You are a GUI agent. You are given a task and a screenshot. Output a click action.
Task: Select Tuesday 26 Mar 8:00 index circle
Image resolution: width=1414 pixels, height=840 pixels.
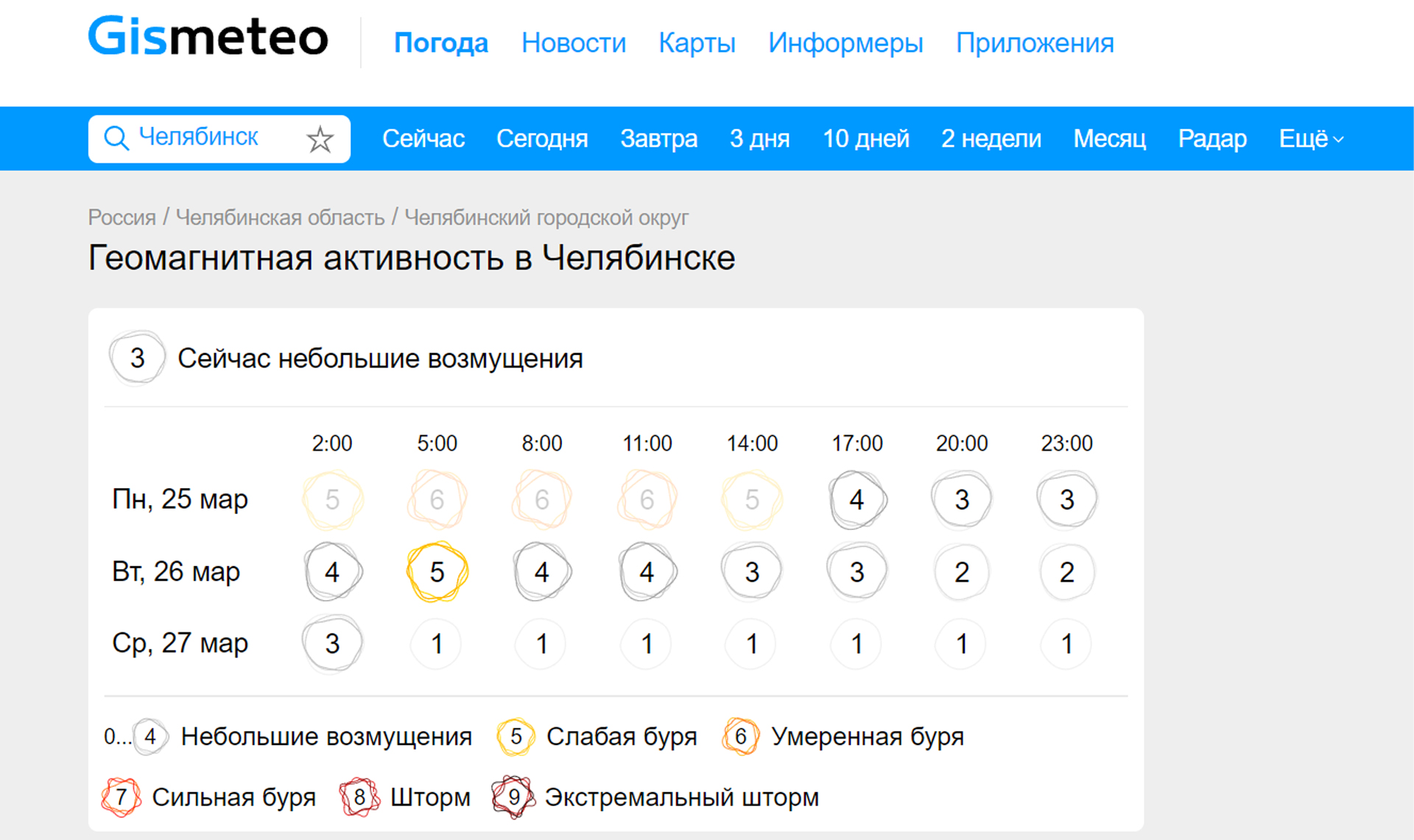tap(542, 572)
